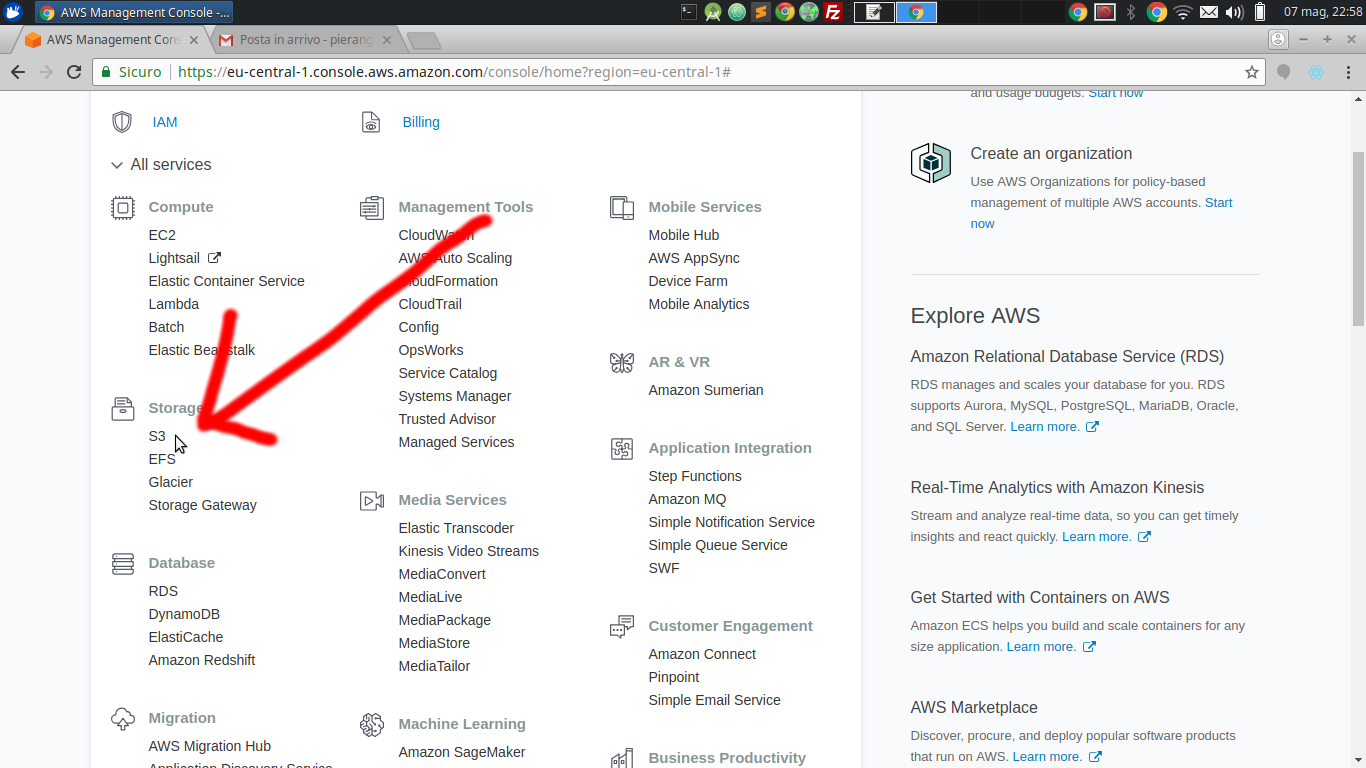This screenshot has height=768, width=1366.
Task: Click the IAM shield icon
Action: [x=122, y=122]
